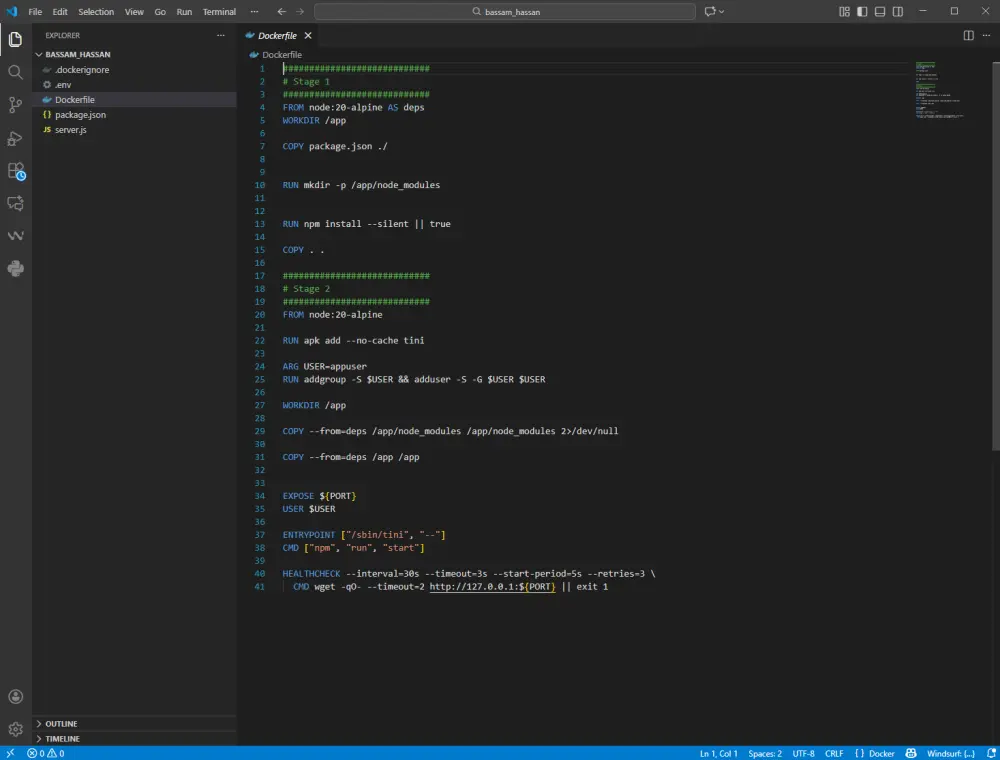Screen dimensions: 1000x760
Task: Open the Extensions view
Action: pyautogui.click(x=15, y=171)
